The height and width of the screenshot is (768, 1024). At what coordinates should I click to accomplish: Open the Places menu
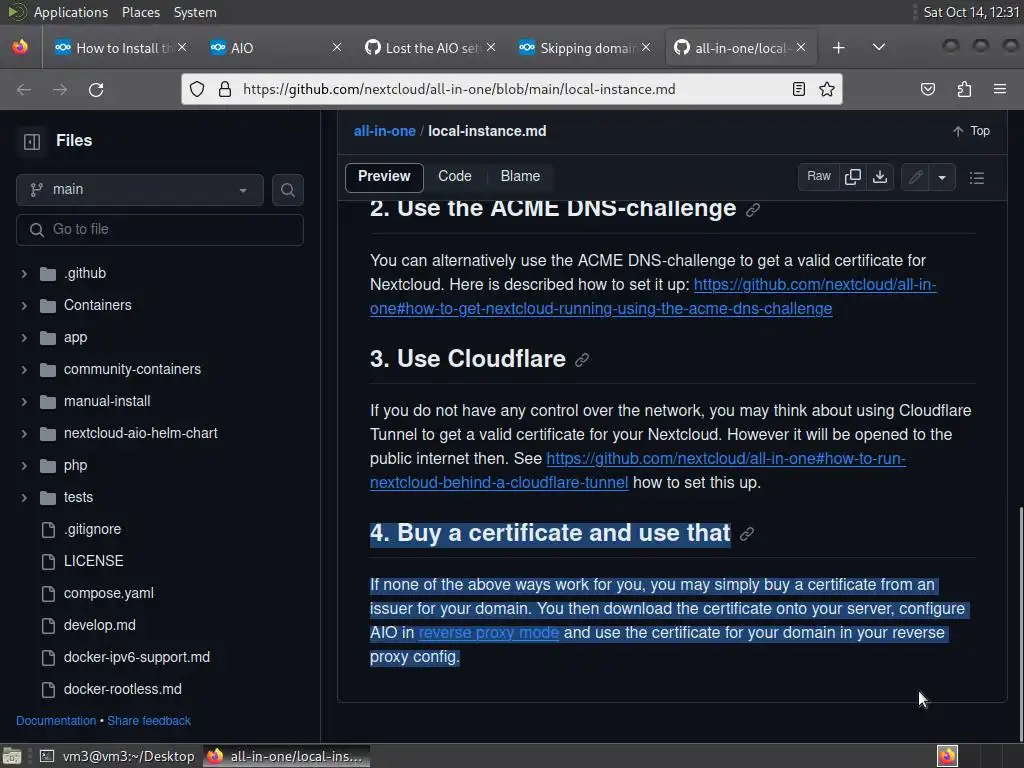pyautogui.click(x=140, y=12)
